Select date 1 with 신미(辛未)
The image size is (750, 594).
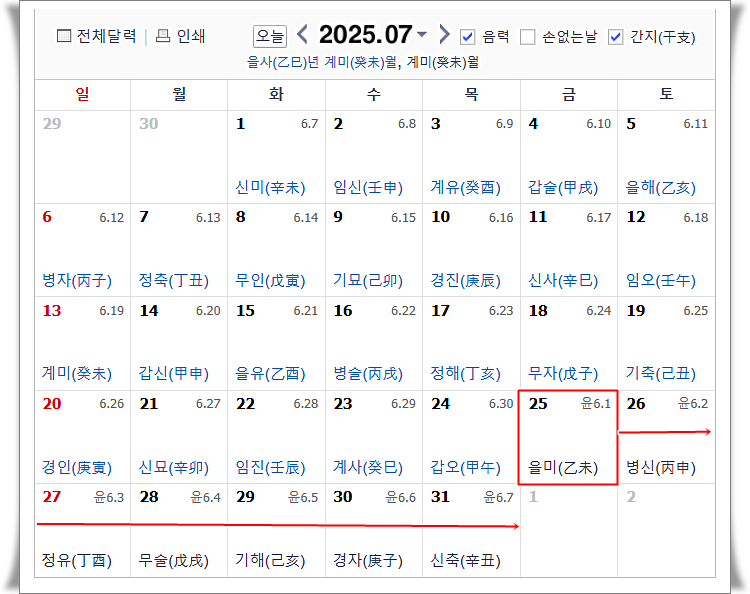click(x=276, y=157)
